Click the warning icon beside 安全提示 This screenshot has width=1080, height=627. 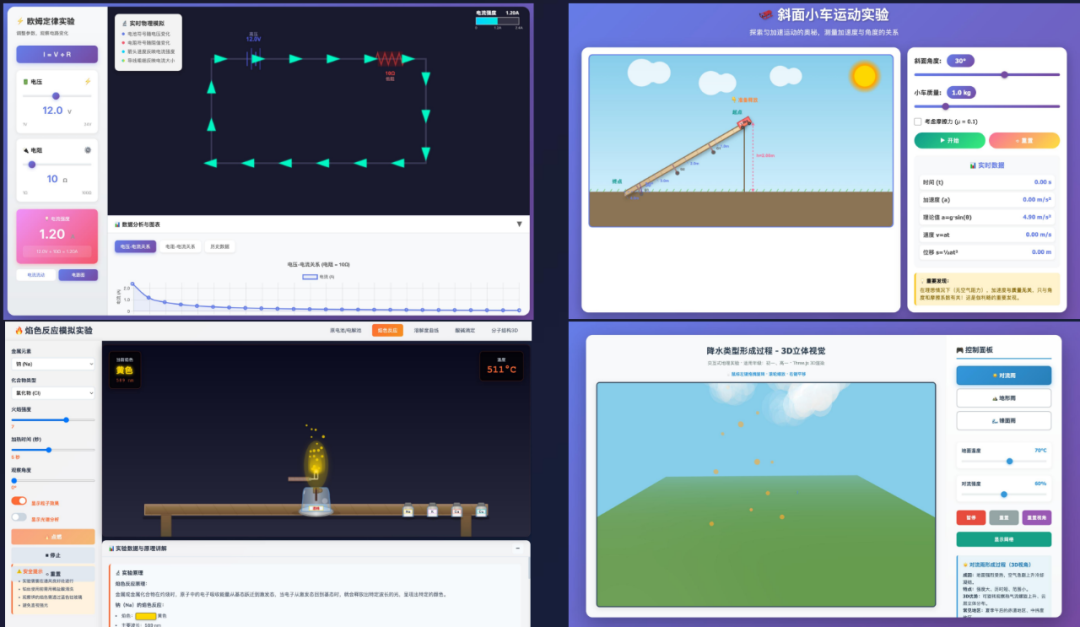[19, 571]
